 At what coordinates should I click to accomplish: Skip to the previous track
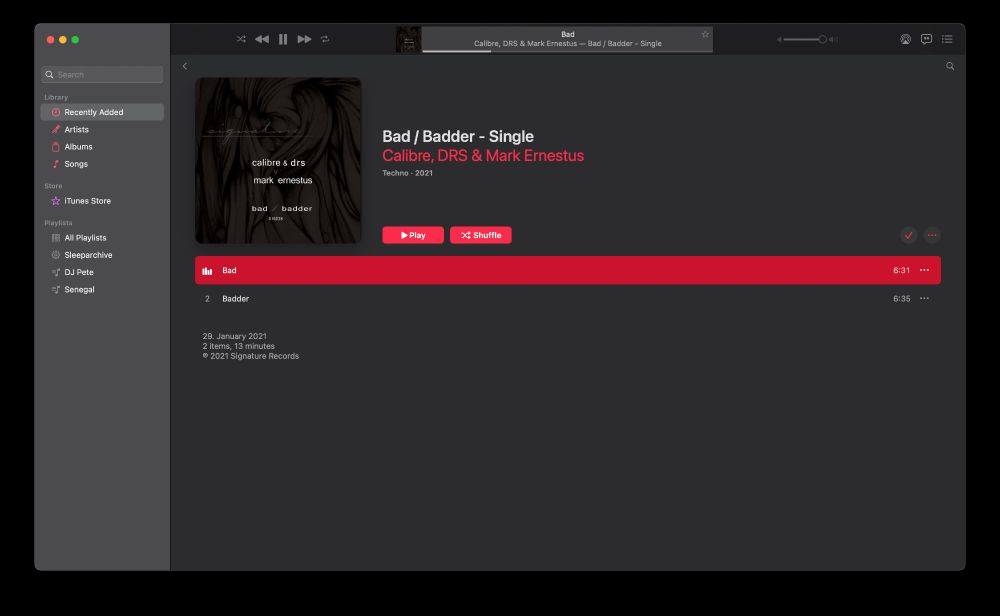(x=261, y=39)
